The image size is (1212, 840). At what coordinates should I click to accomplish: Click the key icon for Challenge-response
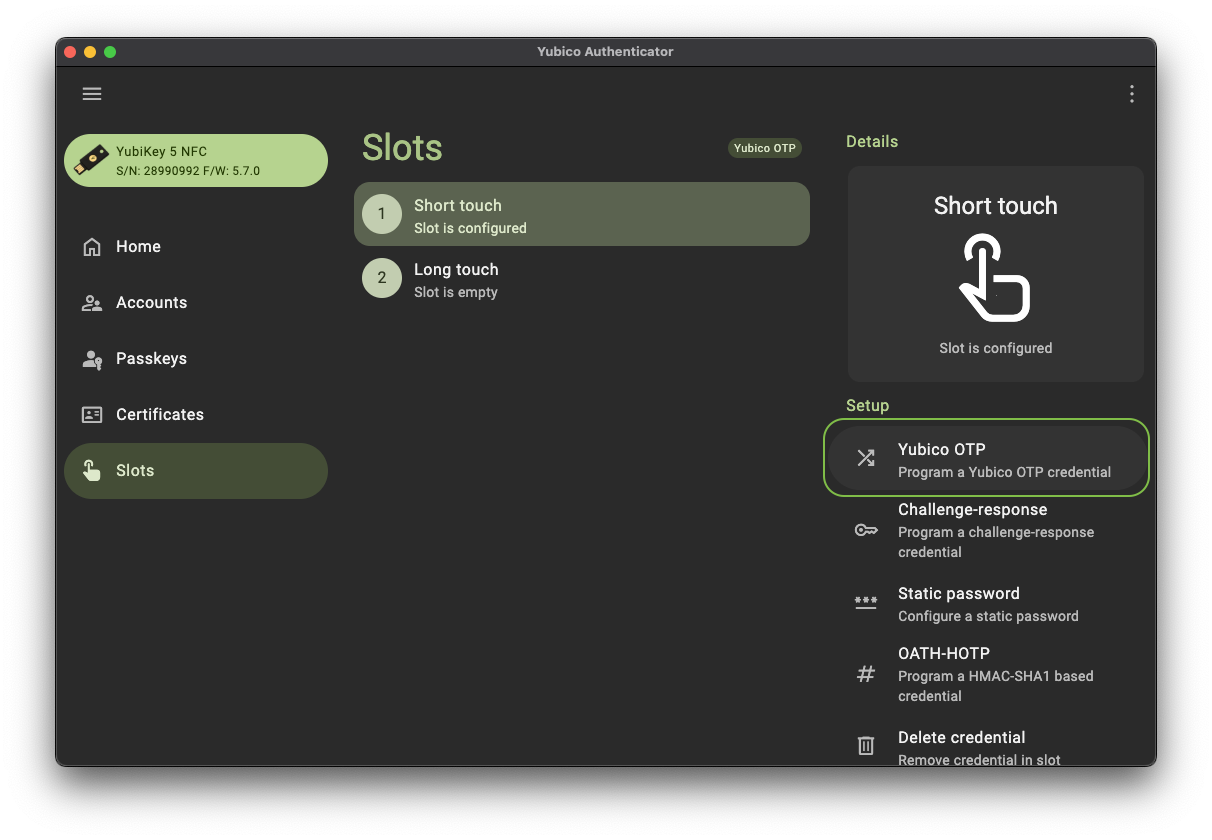(x=866, y=530)
